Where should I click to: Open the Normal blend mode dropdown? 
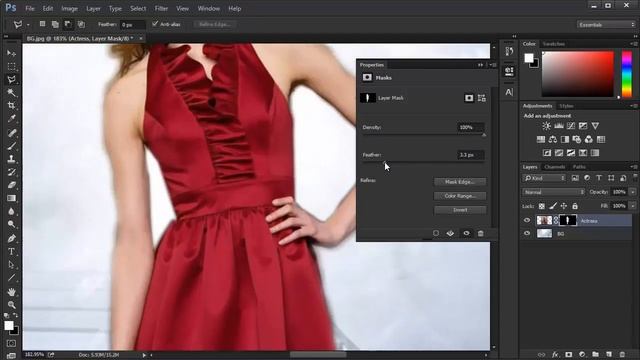pos(553,192)
